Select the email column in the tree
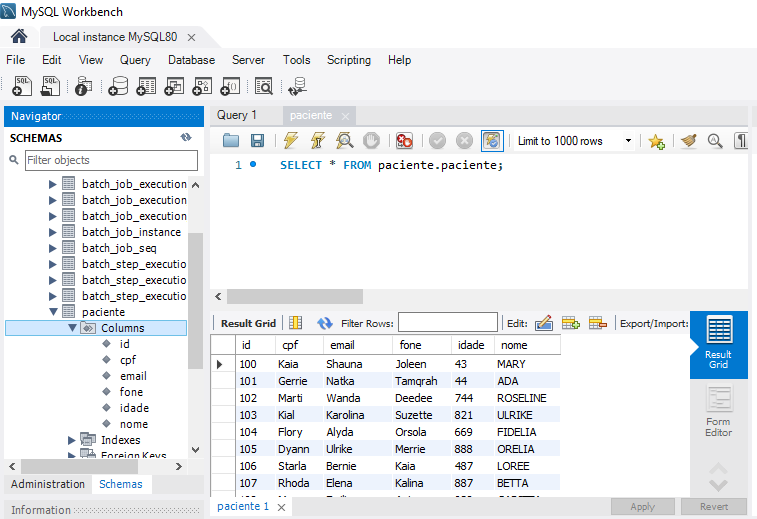Viewport: 757px width, 519px height. tap(133, 376)
